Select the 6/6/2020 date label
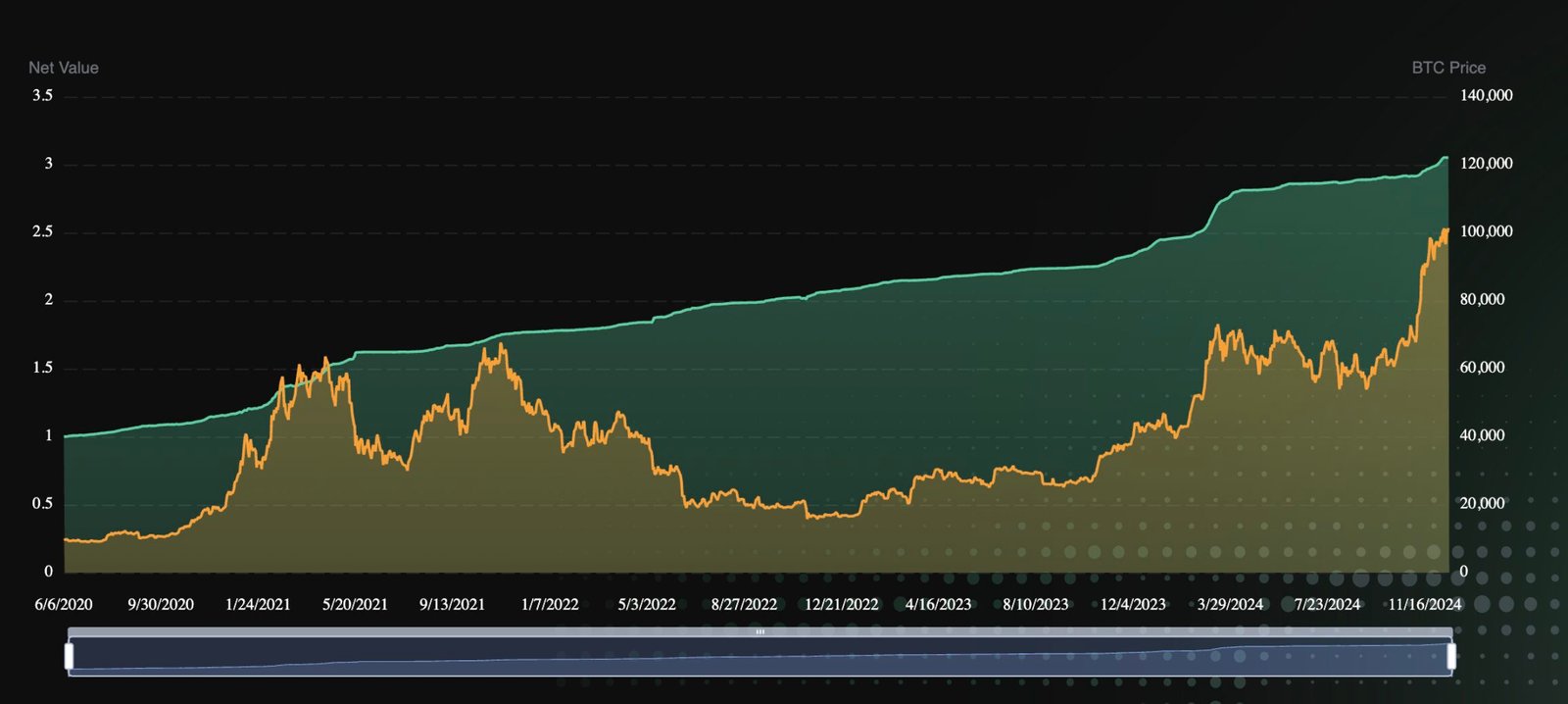Image resolution: width=1568 pixels, height=704 pixels. tap(64, 604)
